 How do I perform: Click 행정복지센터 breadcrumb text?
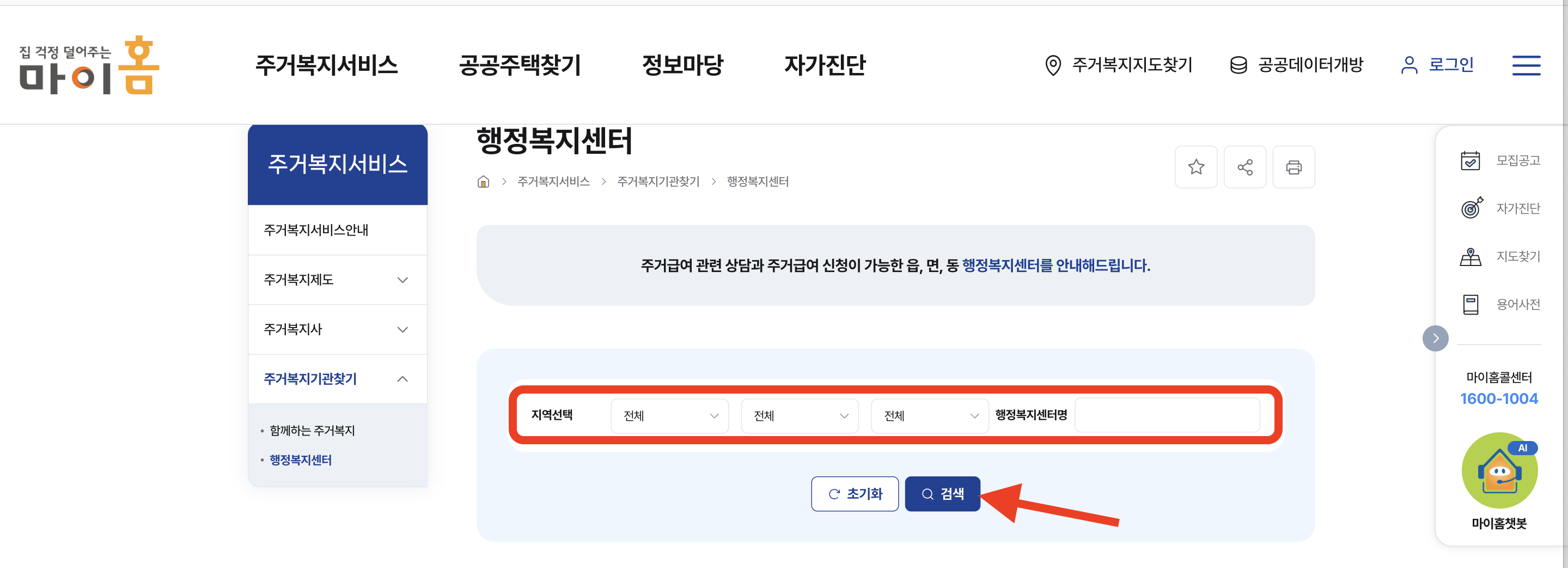tap(757, 182)
